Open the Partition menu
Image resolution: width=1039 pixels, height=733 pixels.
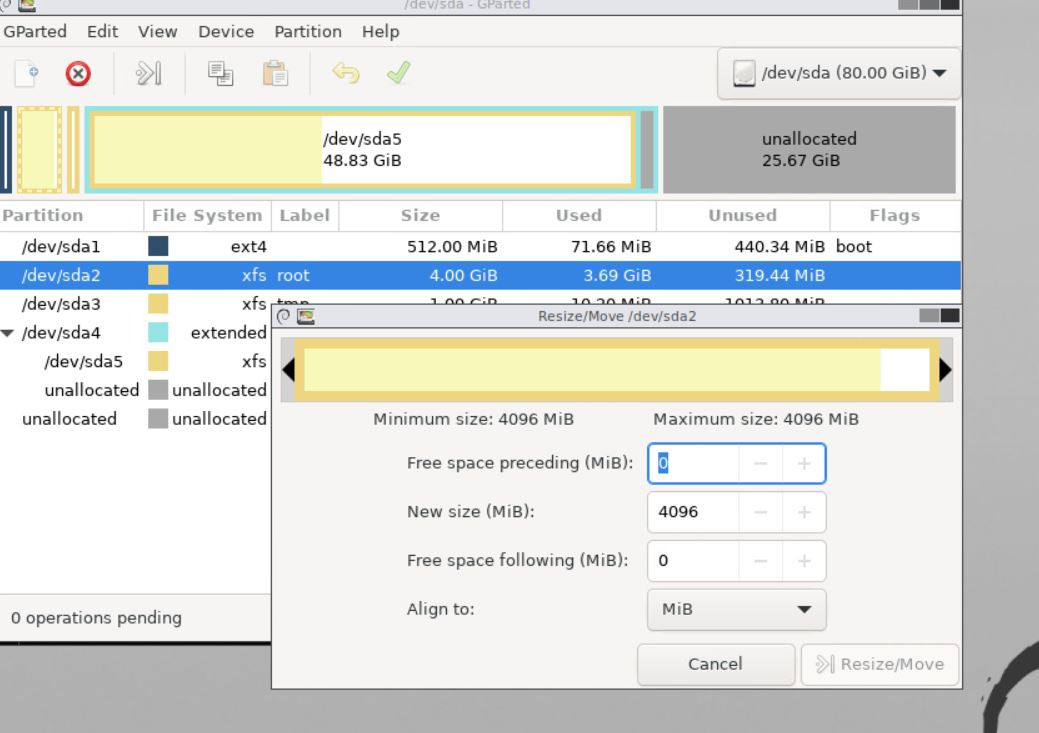click(x=307, y=31)
